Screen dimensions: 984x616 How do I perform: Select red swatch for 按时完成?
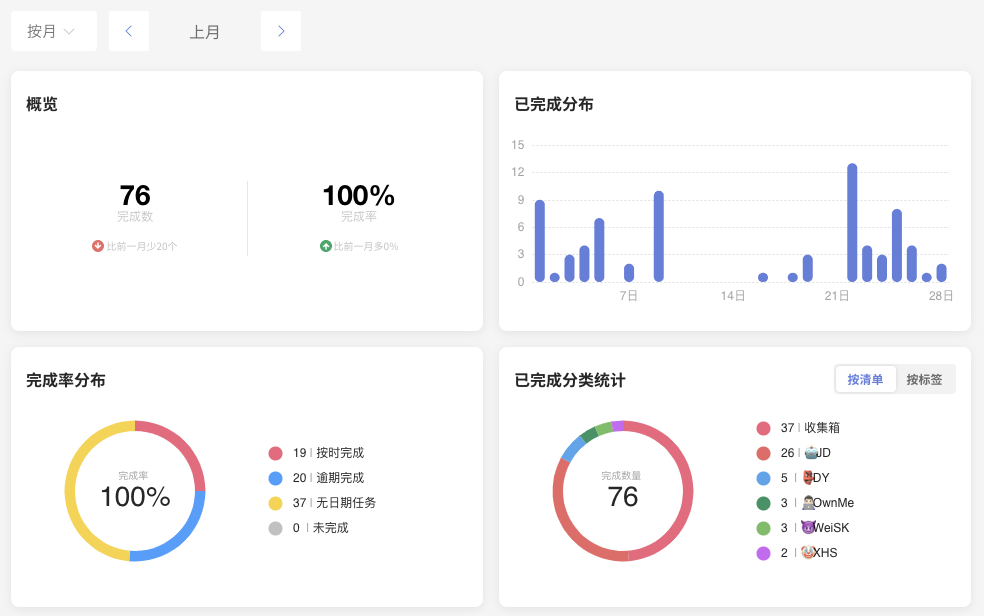point(275,453)
